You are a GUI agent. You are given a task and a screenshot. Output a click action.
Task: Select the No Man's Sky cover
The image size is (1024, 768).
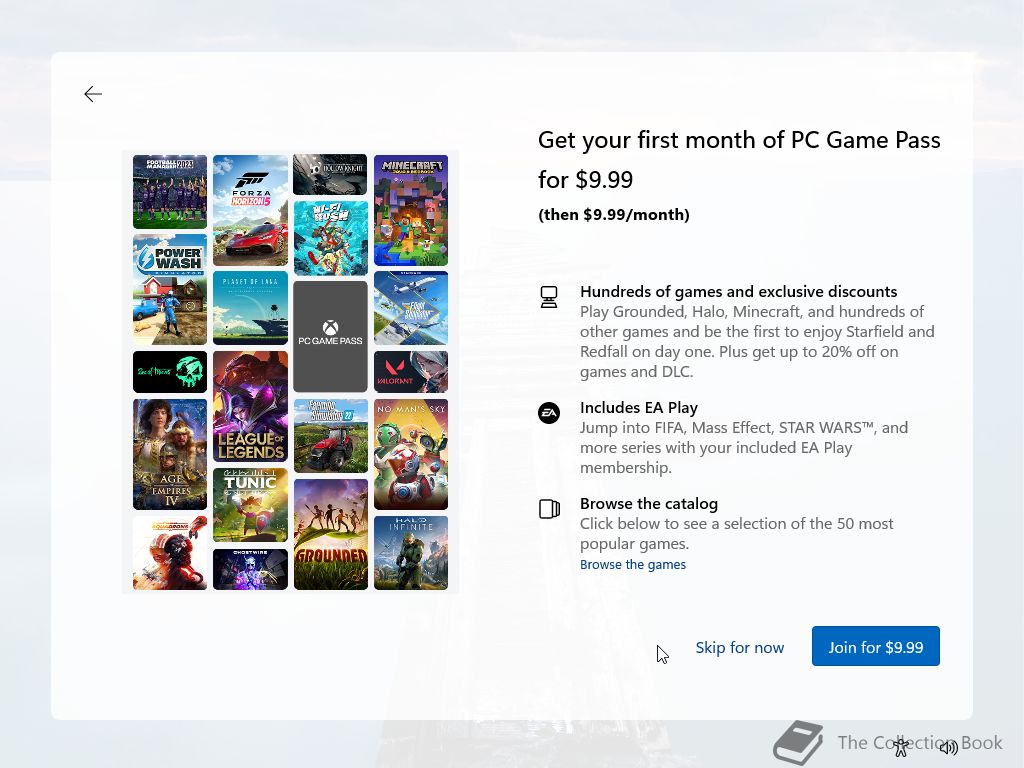click(x=411, y=455)
